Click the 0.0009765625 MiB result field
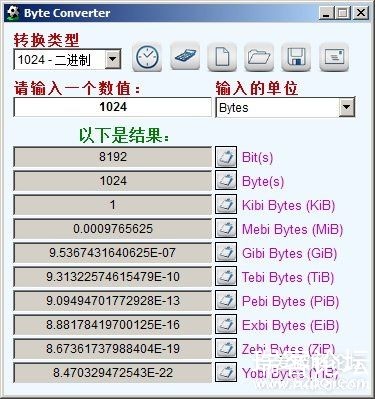Viewport: 375px width, 399px height. pyautogui.click(x=113, y=229)
